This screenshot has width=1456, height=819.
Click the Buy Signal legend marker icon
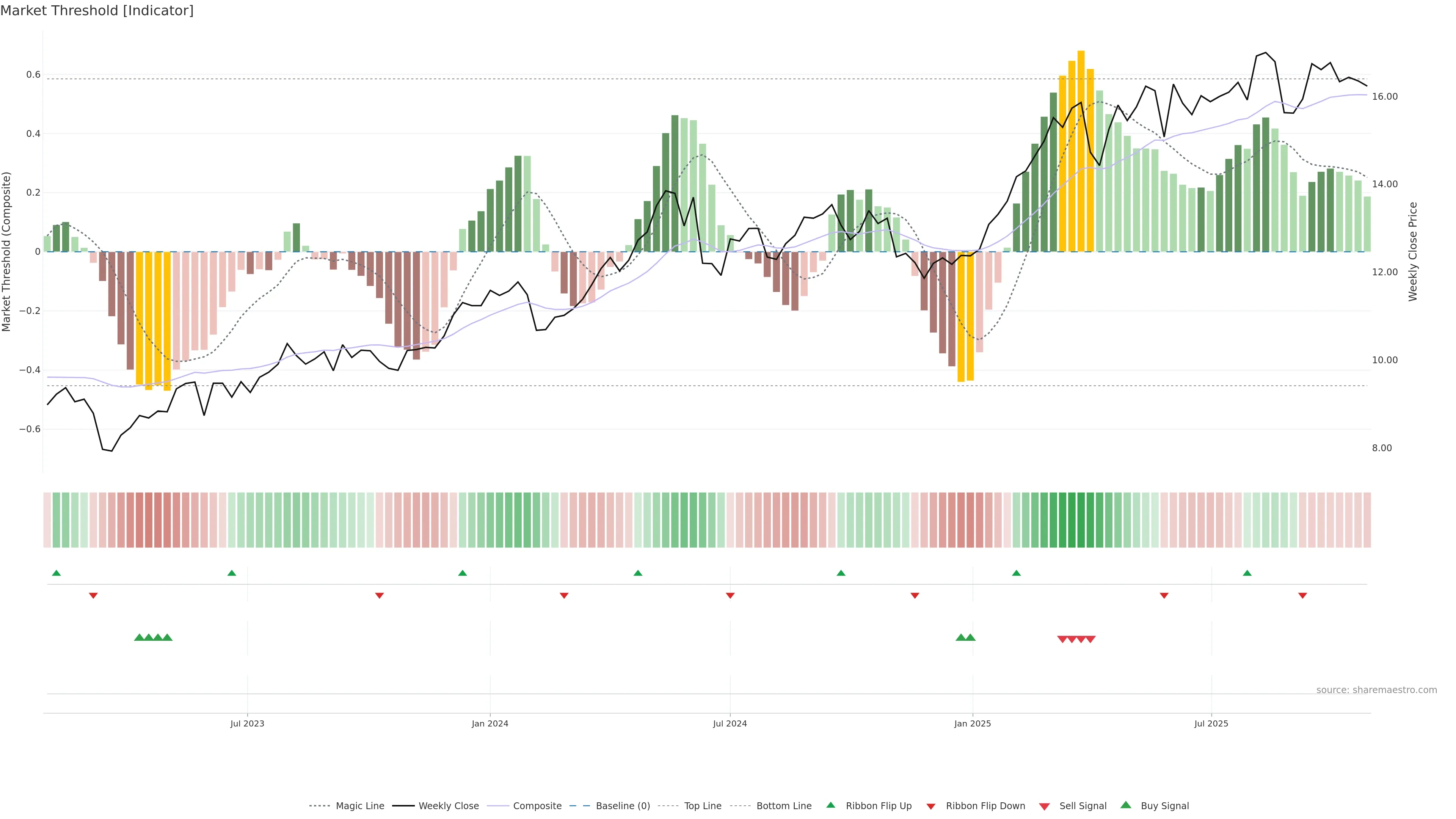(1125, 805)
